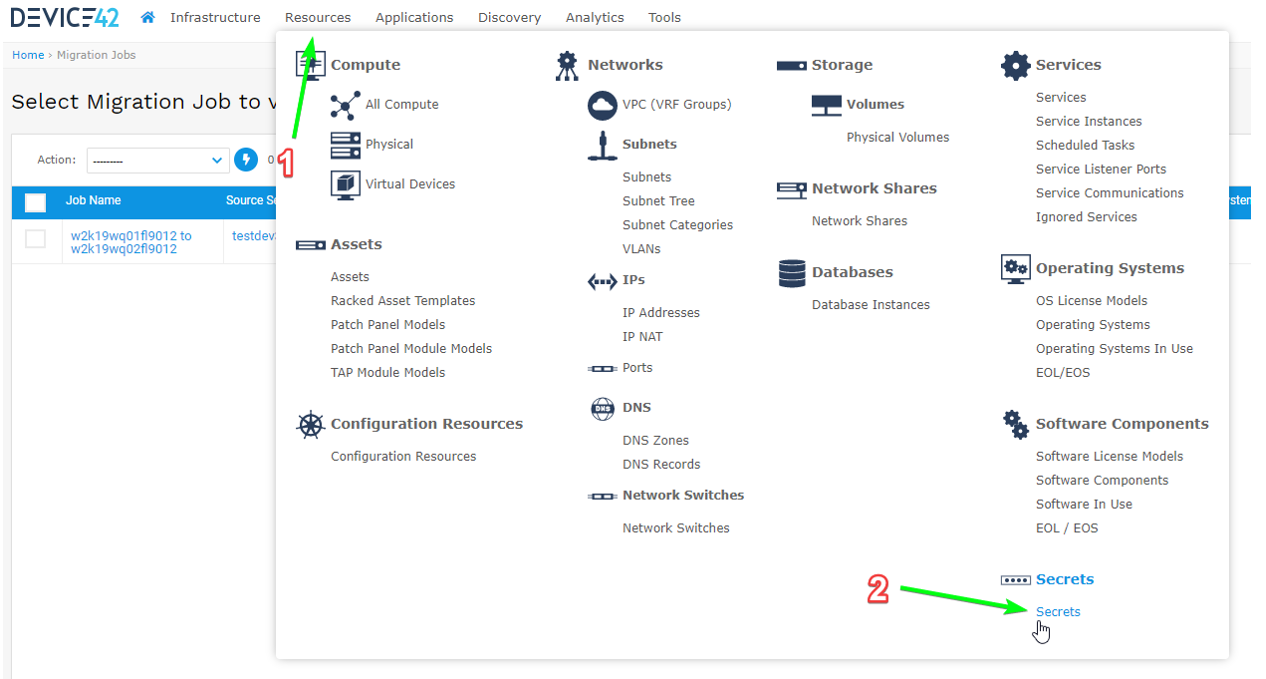The height and width of the screenshot is (679, 1266).
Task: Click the Physical server rack icon
Action: (x=345, y=145)
